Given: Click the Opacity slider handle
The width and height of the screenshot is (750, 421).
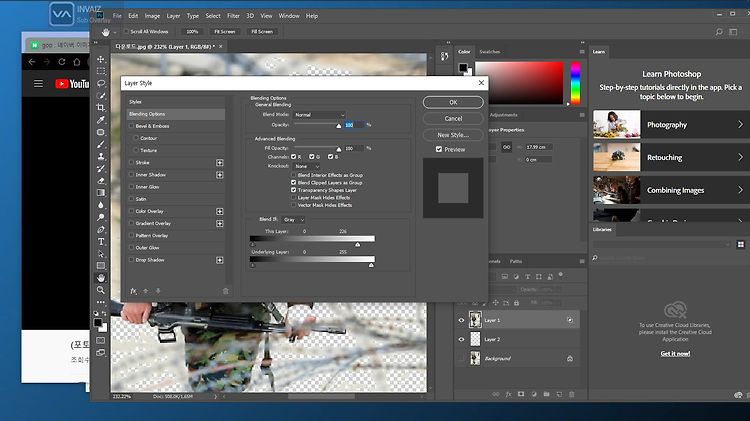Looking at the screenshot, I should coord(339,126).
